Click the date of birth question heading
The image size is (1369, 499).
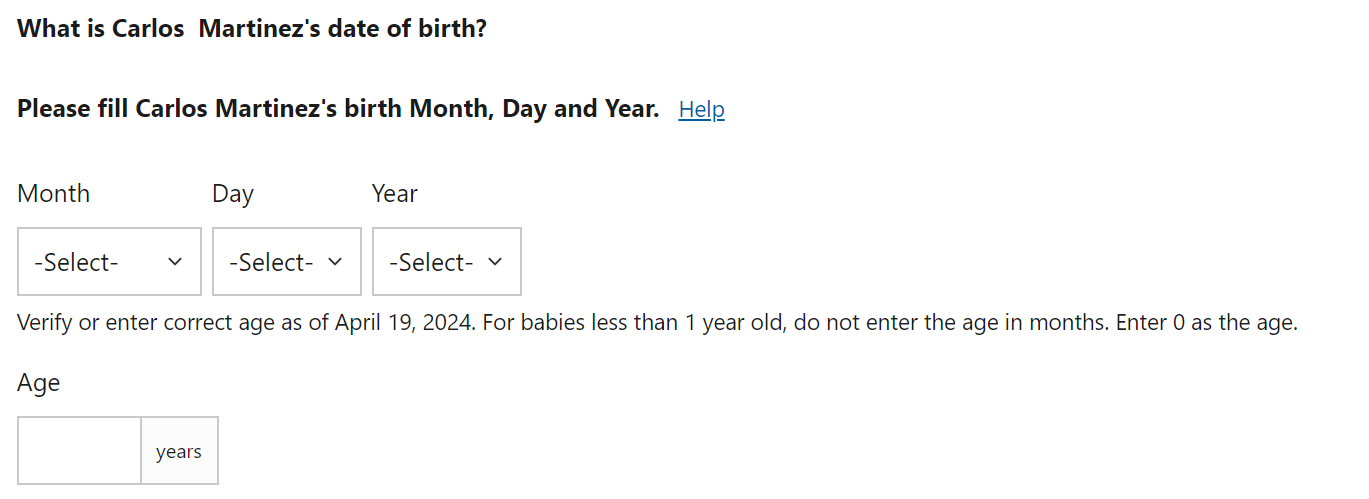pos(252,28)
